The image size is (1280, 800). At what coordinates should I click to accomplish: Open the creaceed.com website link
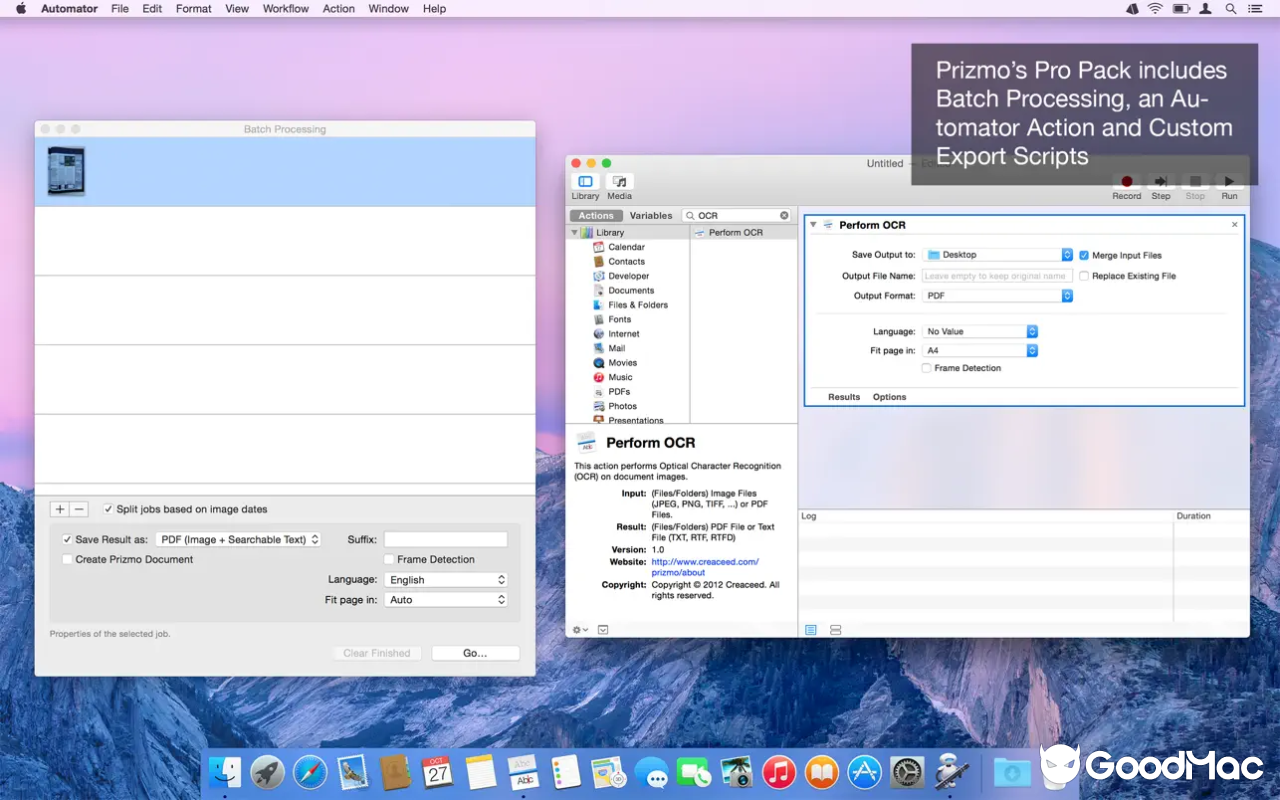tap(704, 562)
